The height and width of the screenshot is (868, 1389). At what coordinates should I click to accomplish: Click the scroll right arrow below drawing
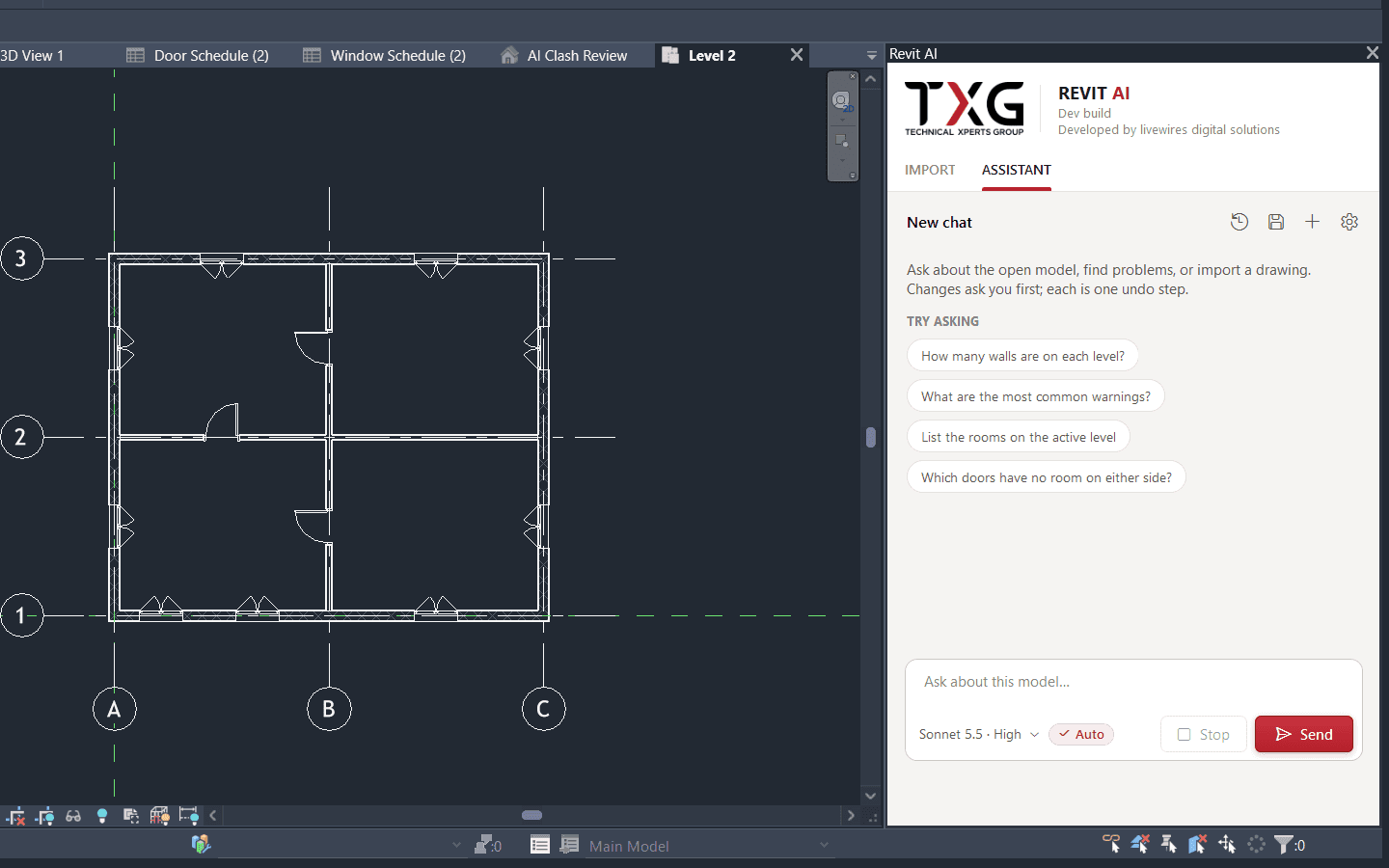[850, 816]
